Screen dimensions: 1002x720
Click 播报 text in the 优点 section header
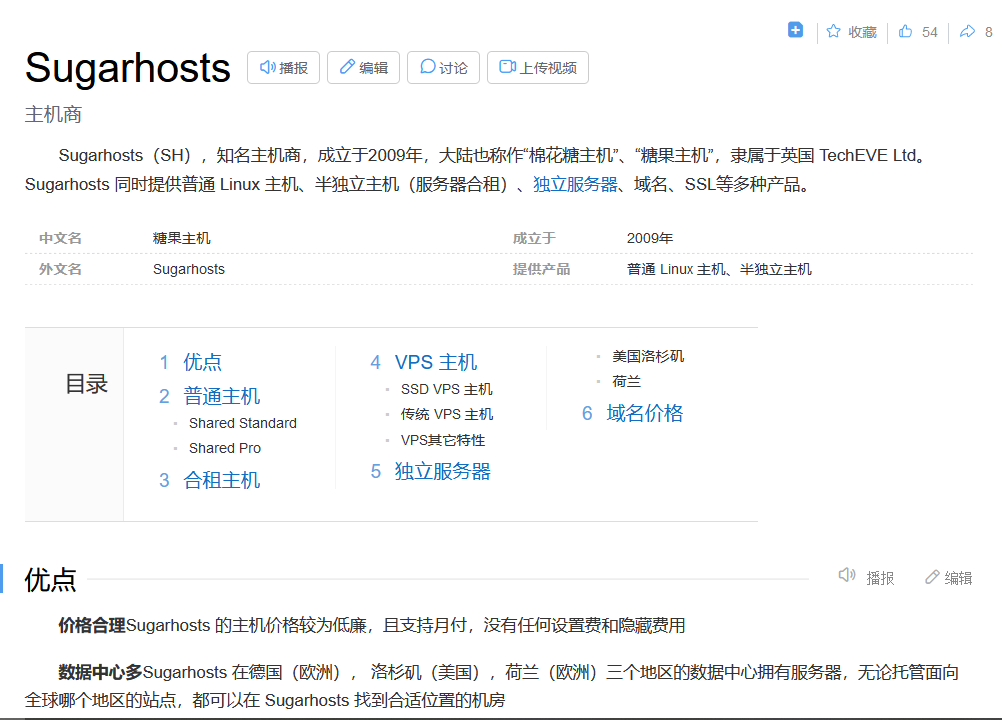pos(880,578)
